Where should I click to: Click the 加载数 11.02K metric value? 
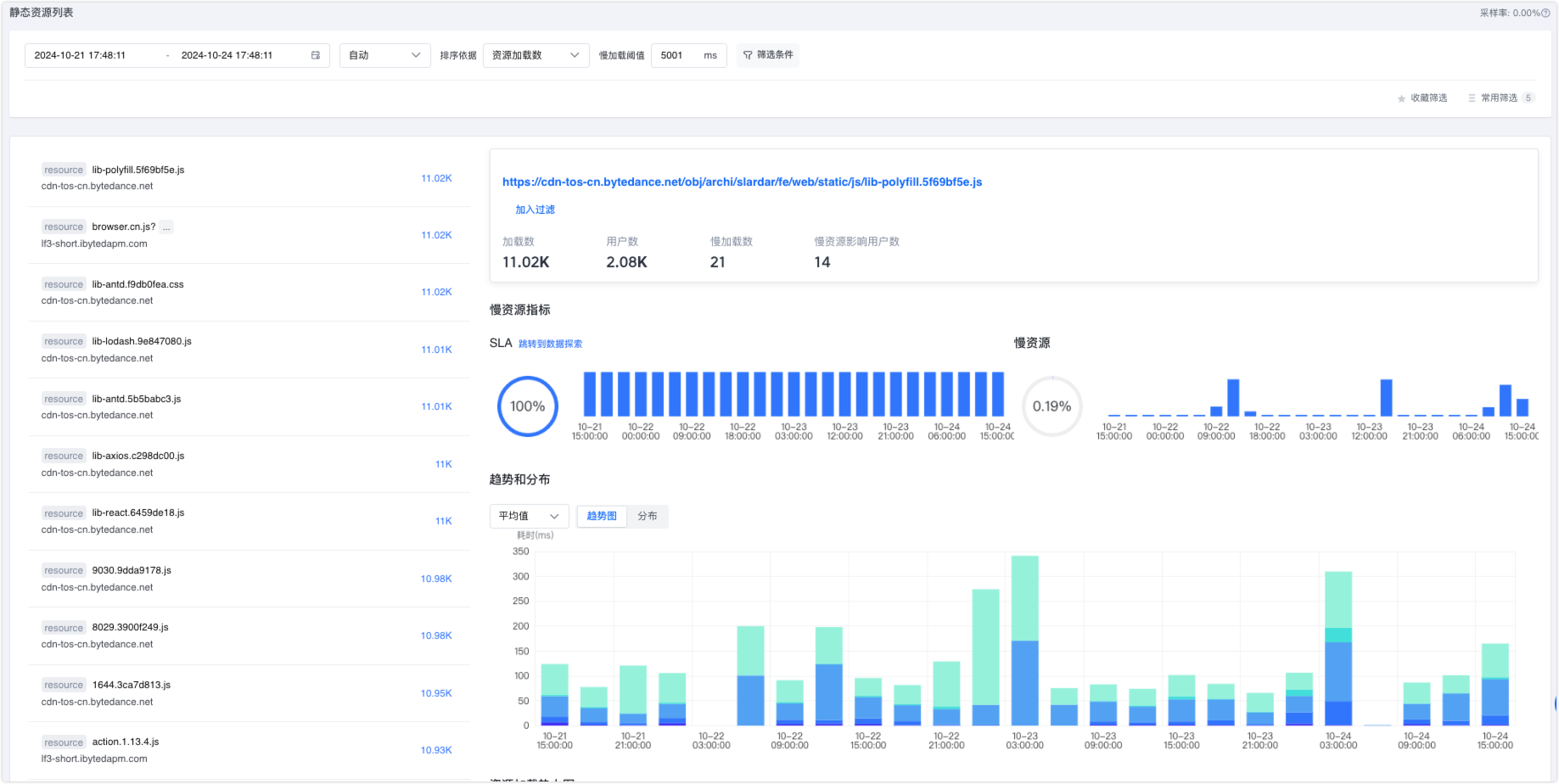tap(525, 262)
